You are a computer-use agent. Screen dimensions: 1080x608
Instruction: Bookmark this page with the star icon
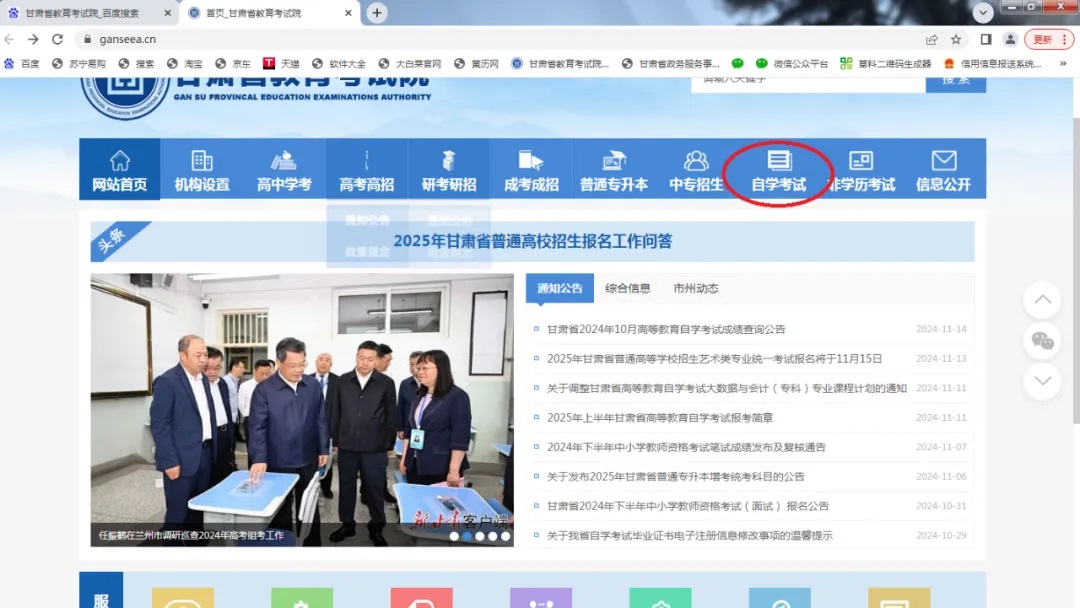click(x=956, y=39)
